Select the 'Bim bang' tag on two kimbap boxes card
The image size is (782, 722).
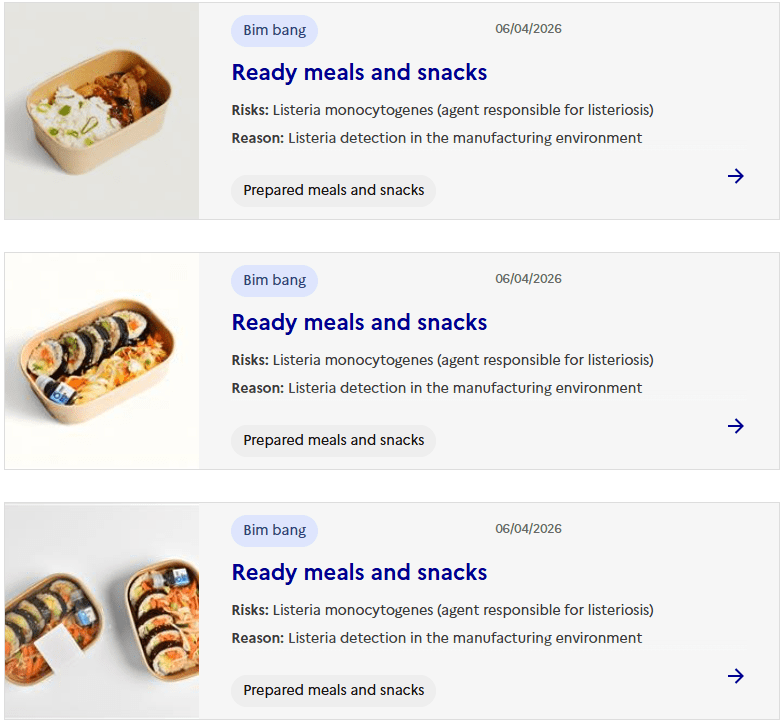pyautogui.click(x=274, y=531)
